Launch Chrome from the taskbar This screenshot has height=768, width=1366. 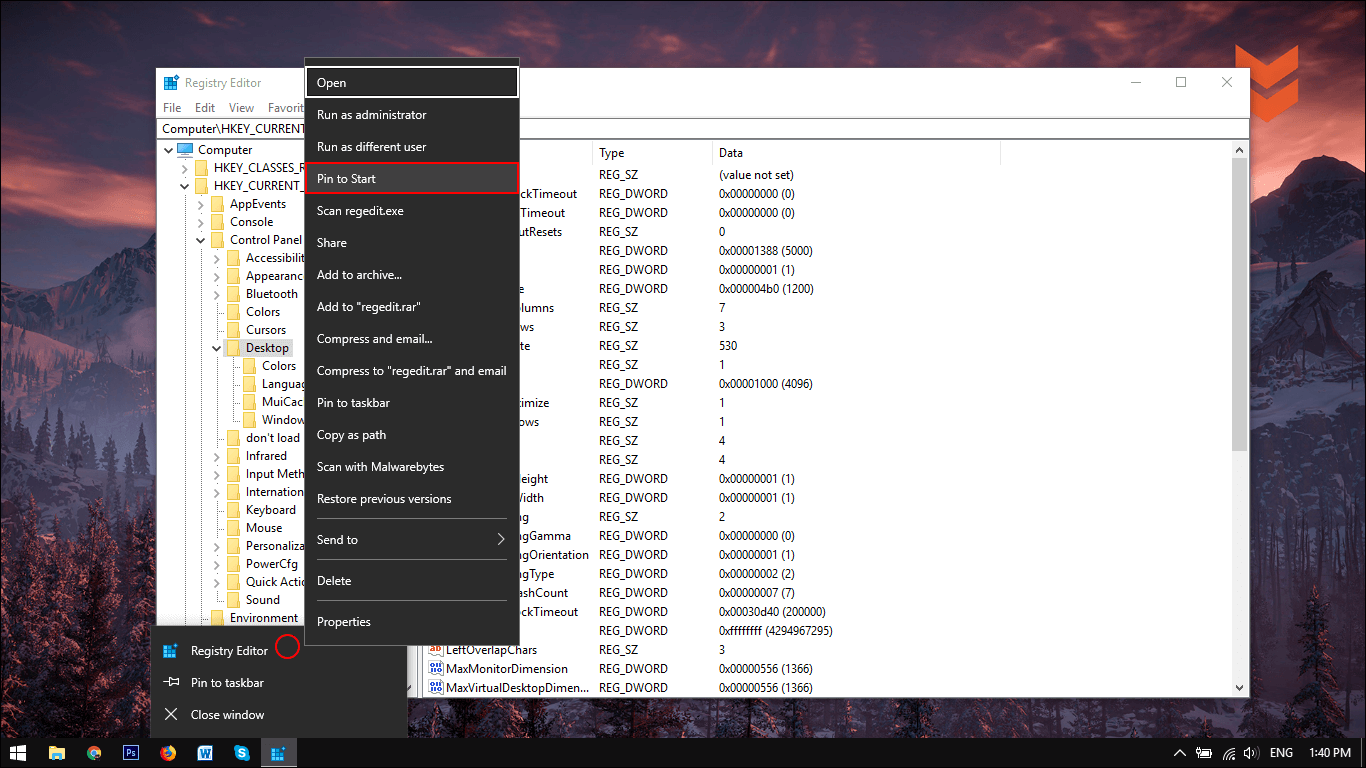(x=94, y=753)
